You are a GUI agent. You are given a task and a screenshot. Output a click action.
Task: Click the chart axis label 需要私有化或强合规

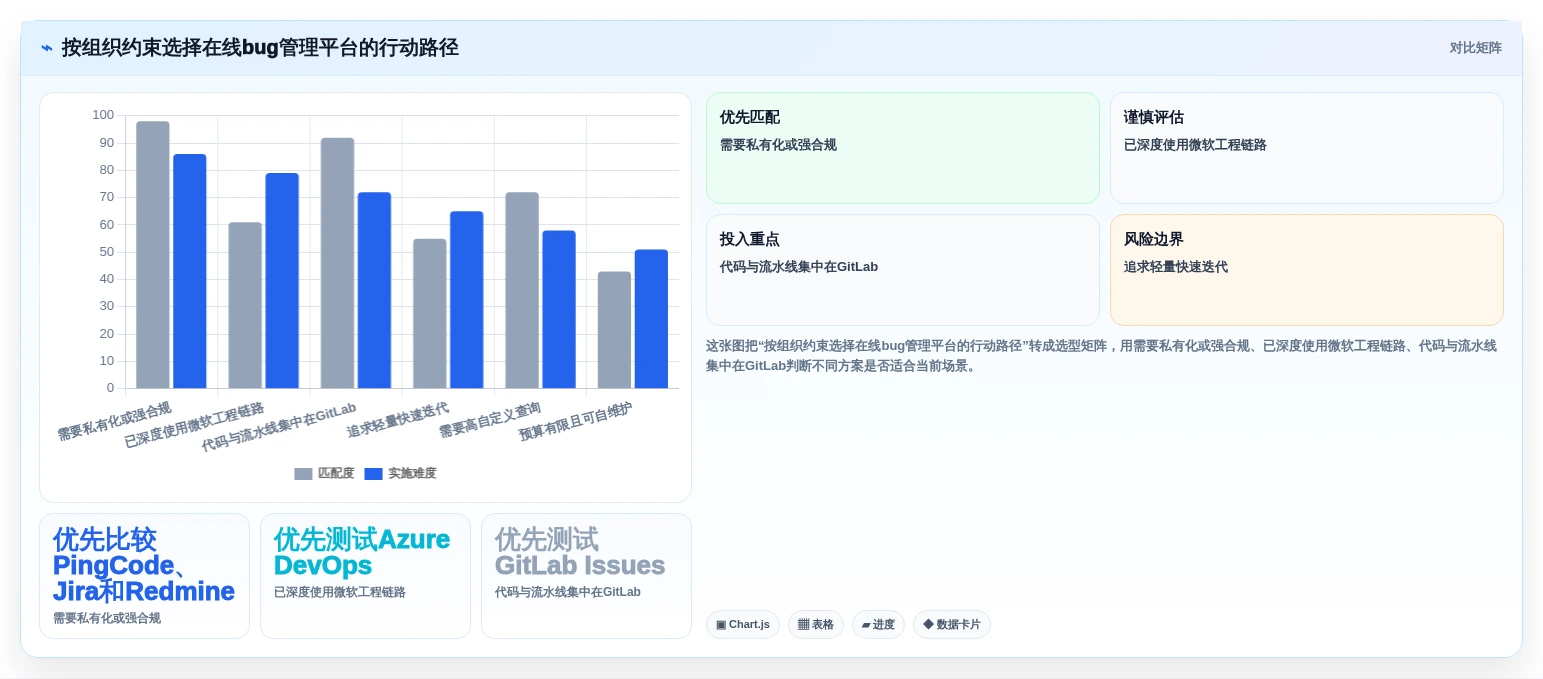click(115, 422)
